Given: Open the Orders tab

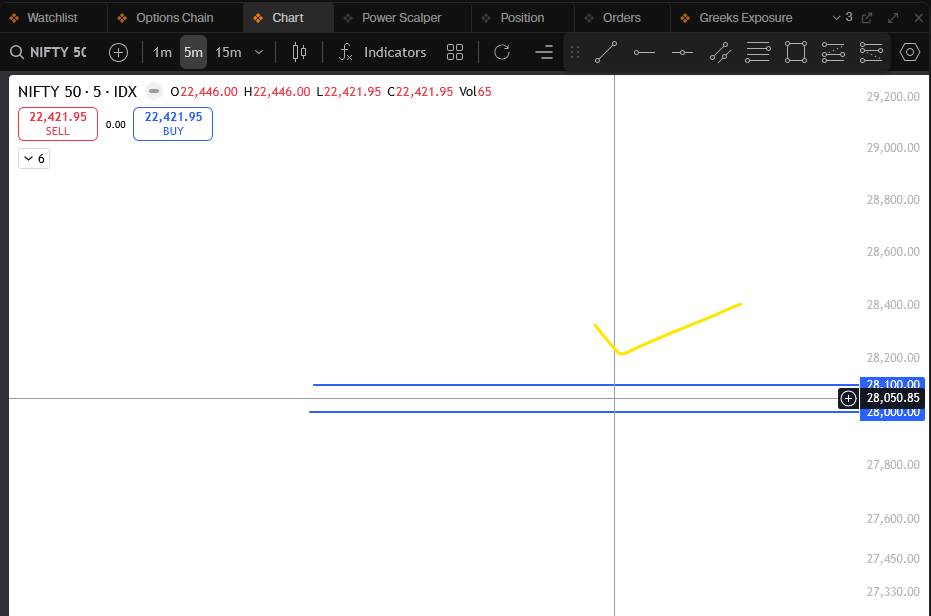Looking at the screenshot, I should pos(622,18).
